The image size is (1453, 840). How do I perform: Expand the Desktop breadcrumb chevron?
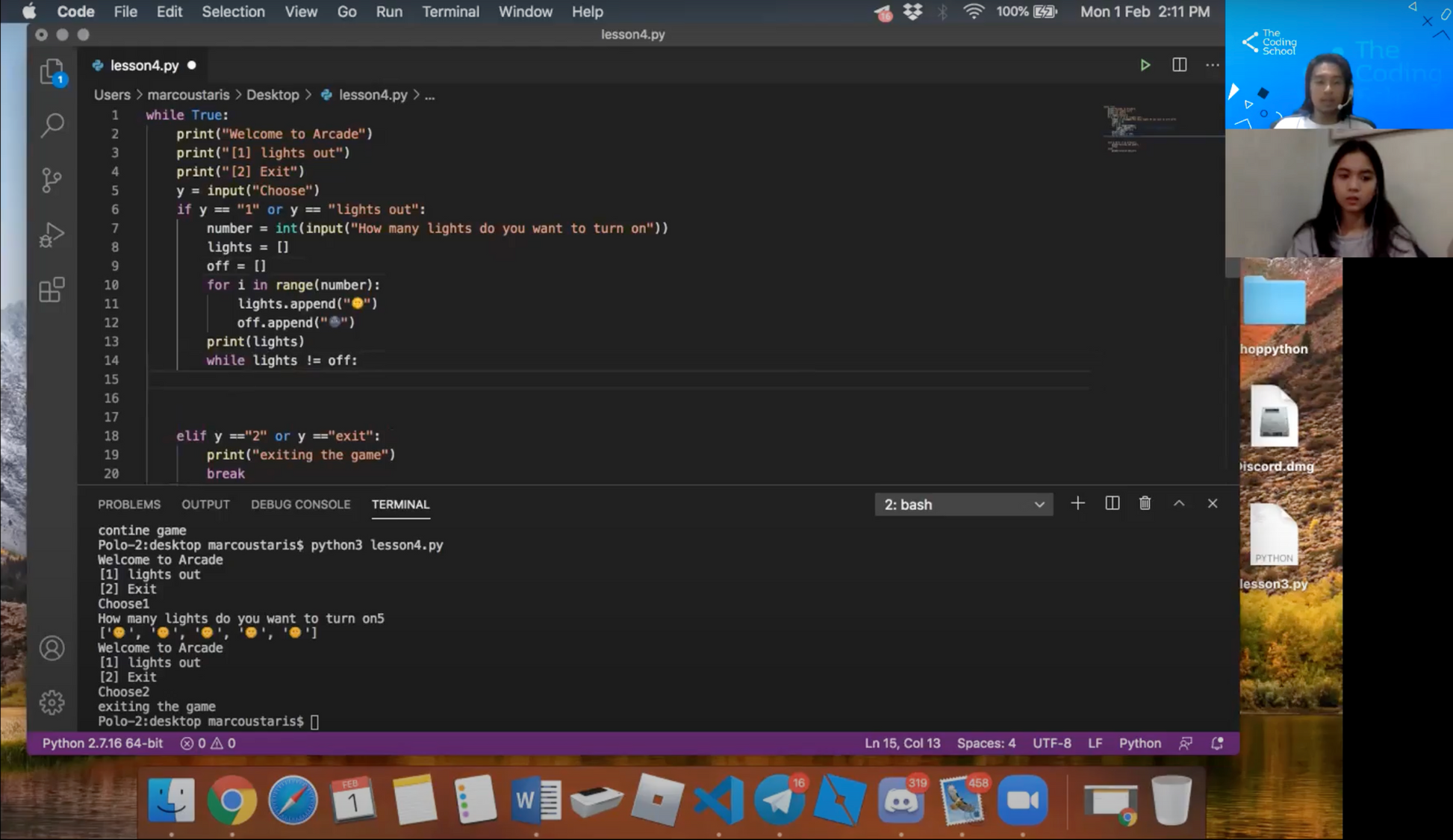(308, 95)
